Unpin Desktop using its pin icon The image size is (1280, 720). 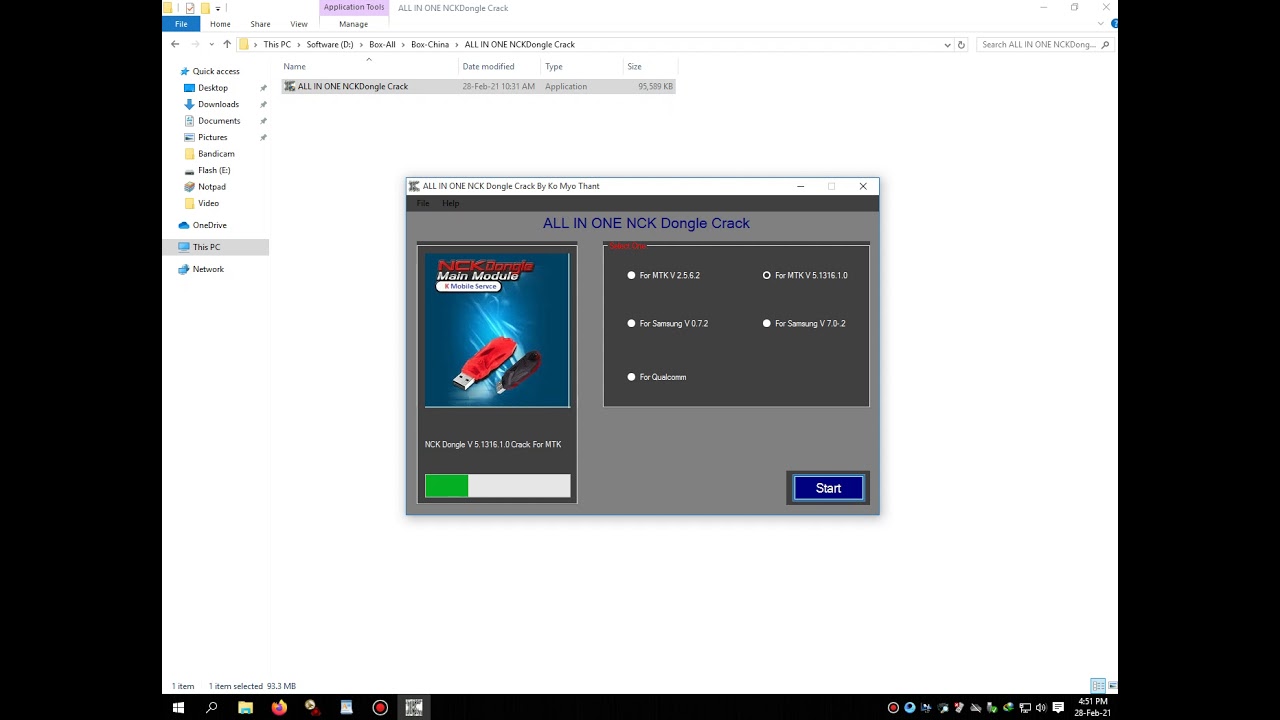[x=263, y=88]
